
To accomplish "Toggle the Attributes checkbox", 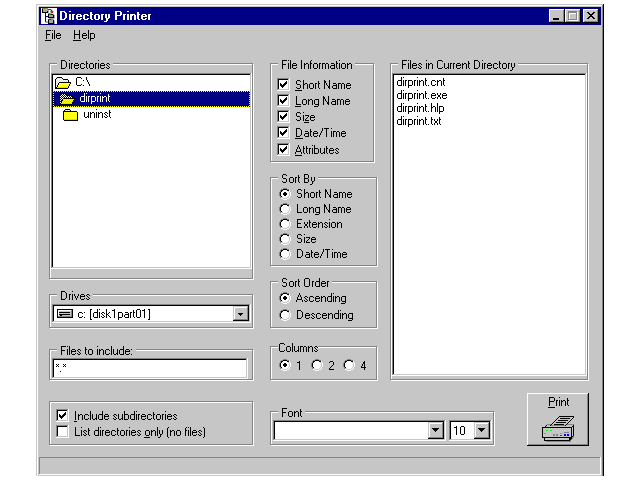I will pos(284,150).
